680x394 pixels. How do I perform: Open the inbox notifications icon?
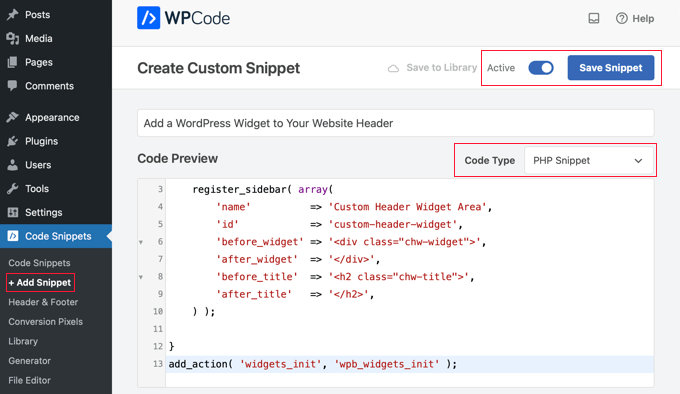click(x=594, y=18)
